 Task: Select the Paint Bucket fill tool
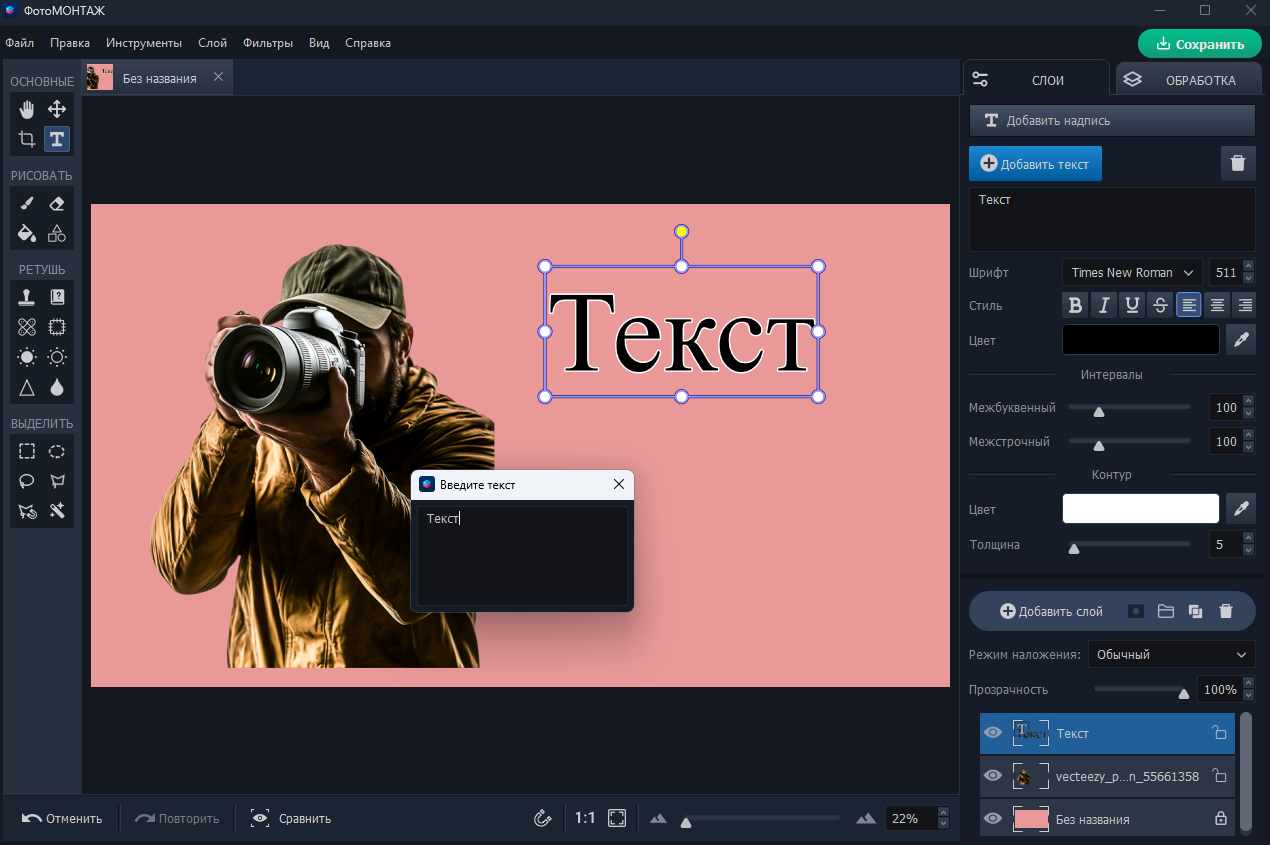pyautogui.click(x=27, y=233)
